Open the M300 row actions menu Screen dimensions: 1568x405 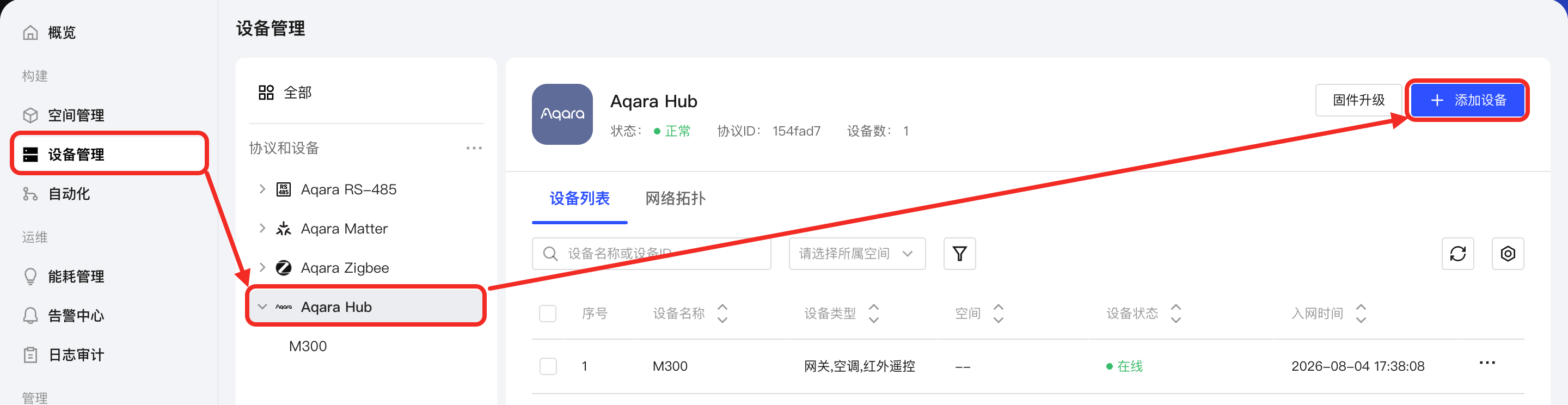tap(1486, 363)
